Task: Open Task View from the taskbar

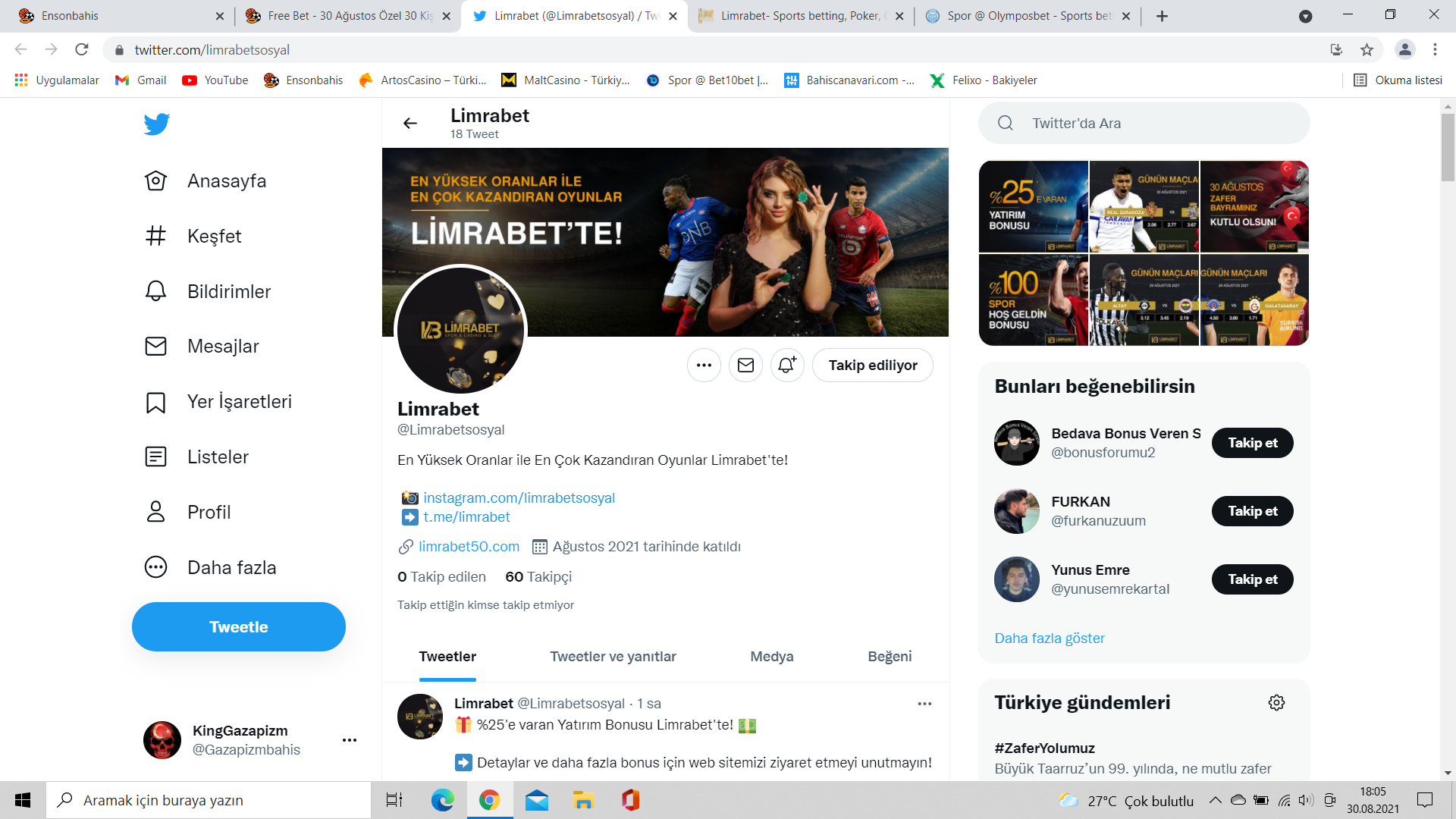Action: (x=394, y=800)
